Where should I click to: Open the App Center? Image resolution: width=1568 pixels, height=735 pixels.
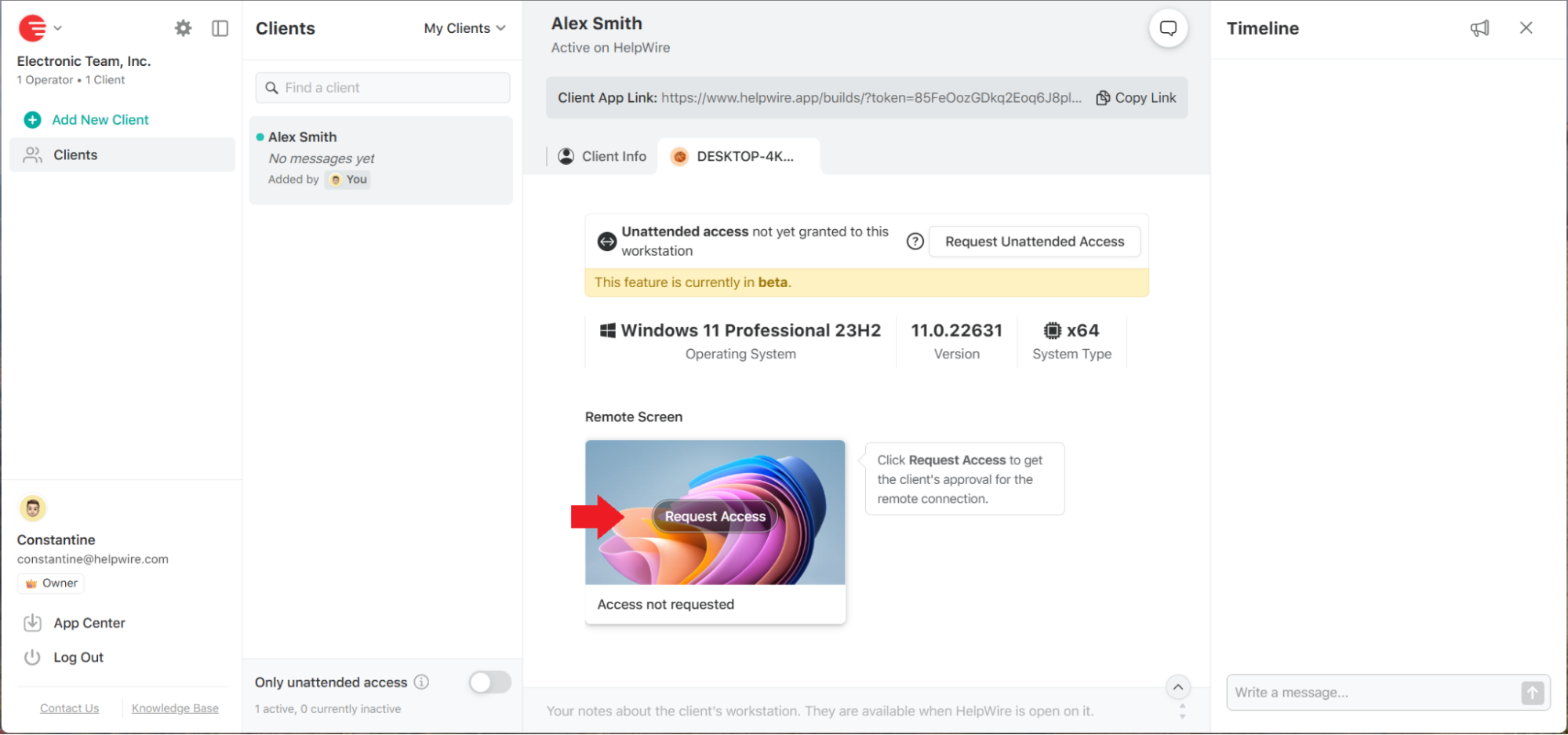tap(89, 623)
